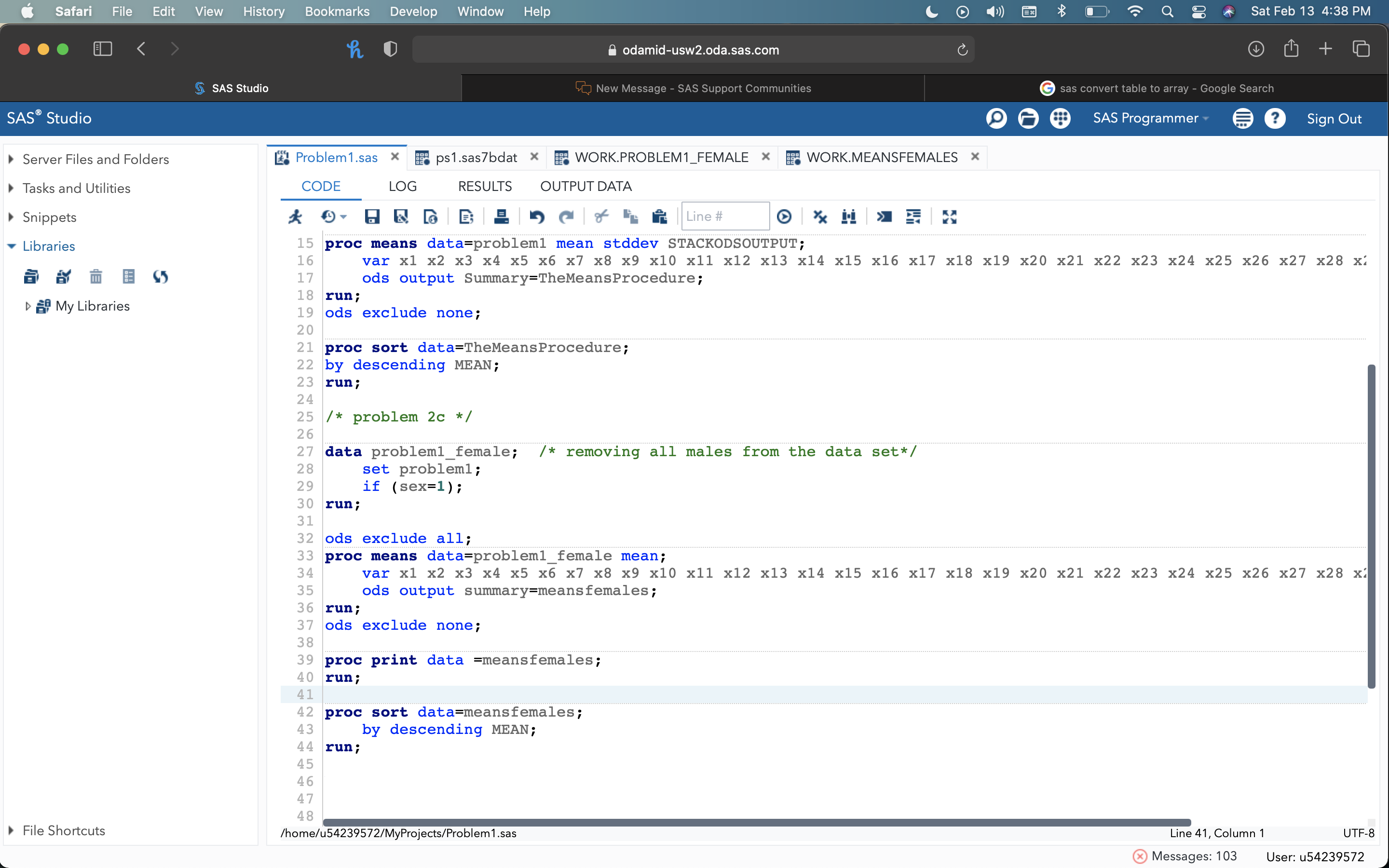
Task: Save the program with the floppy disk icon
Action: 372,217
